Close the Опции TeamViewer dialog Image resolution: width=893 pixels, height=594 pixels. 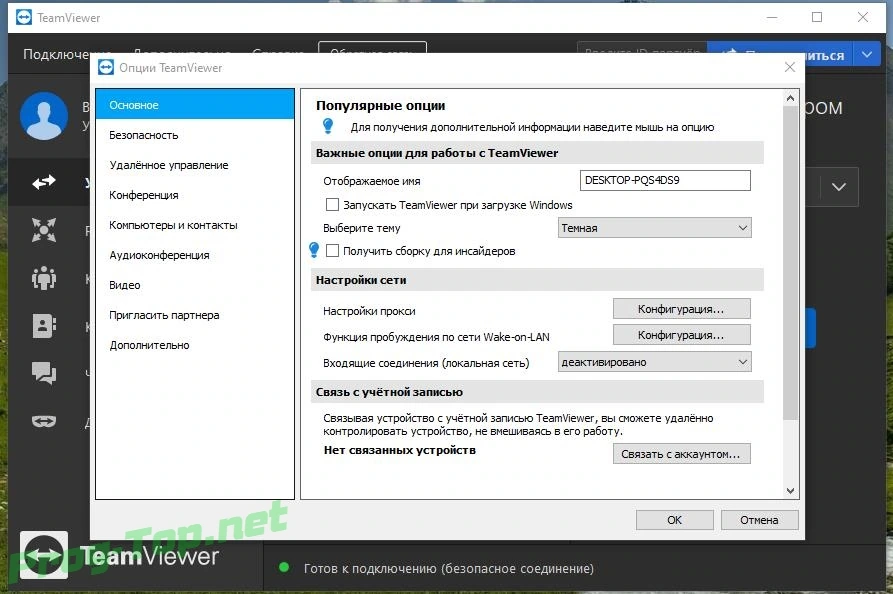(x=789, y=67)
